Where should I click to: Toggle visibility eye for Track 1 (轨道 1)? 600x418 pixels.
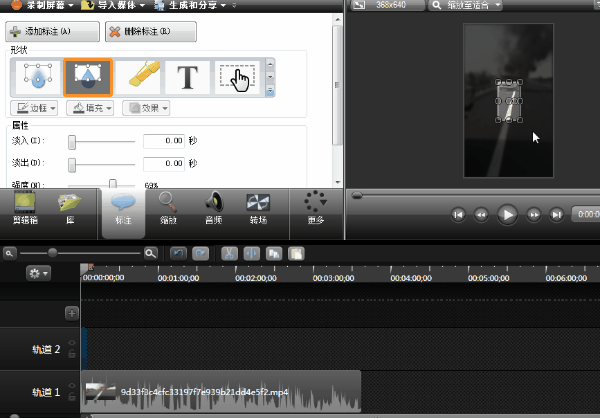[72, 386]
